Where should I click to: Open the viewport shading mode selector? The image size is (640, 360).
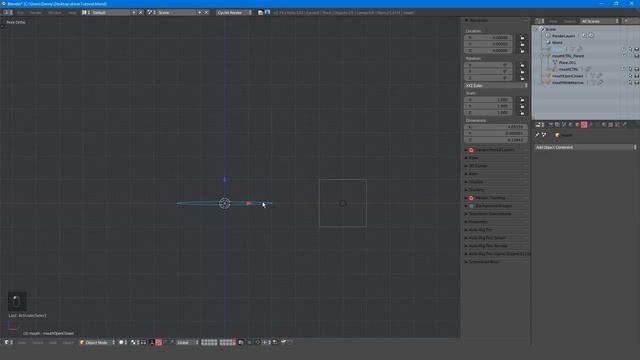(x=122, y=342)
